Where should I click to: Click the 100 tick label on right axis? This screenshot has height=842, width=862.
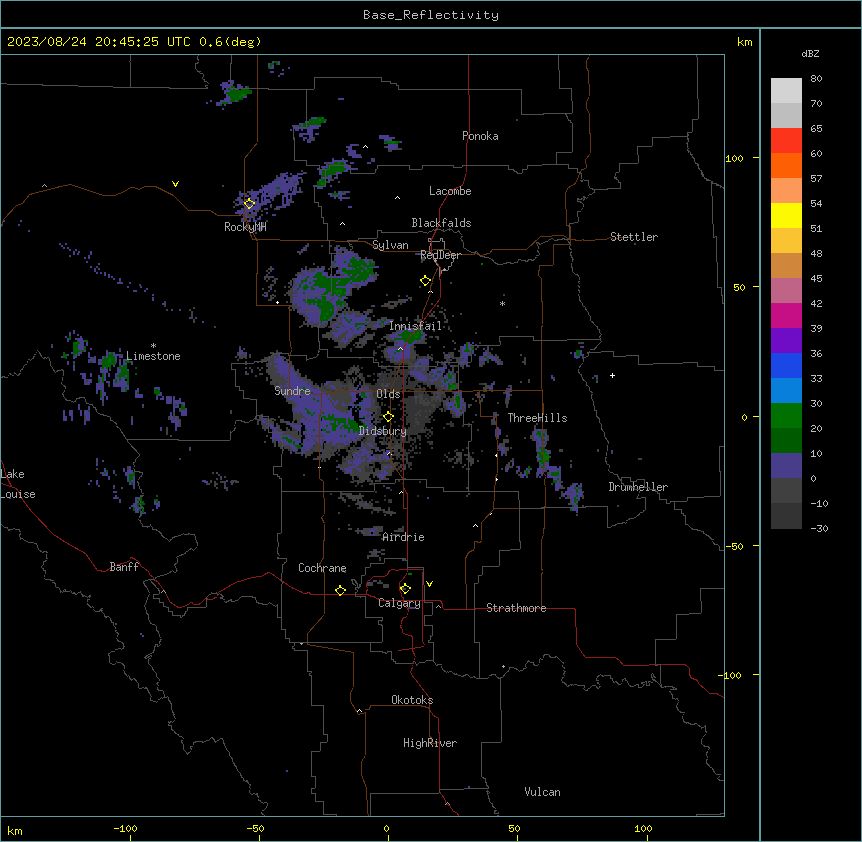tap(734, 158)
